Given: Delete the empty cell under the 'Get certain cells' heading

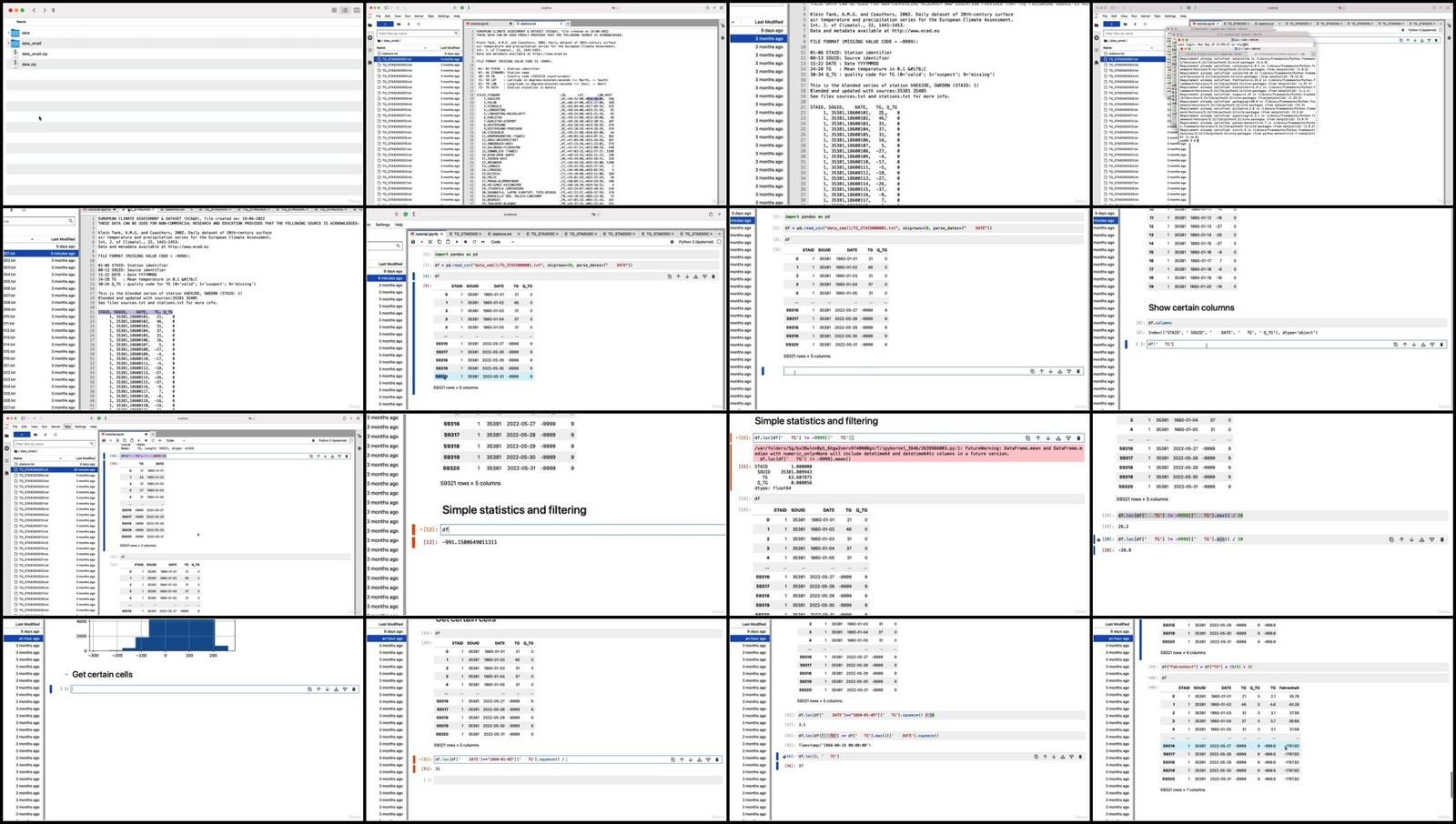Looking at the screenshot, I should pos(354,688).
